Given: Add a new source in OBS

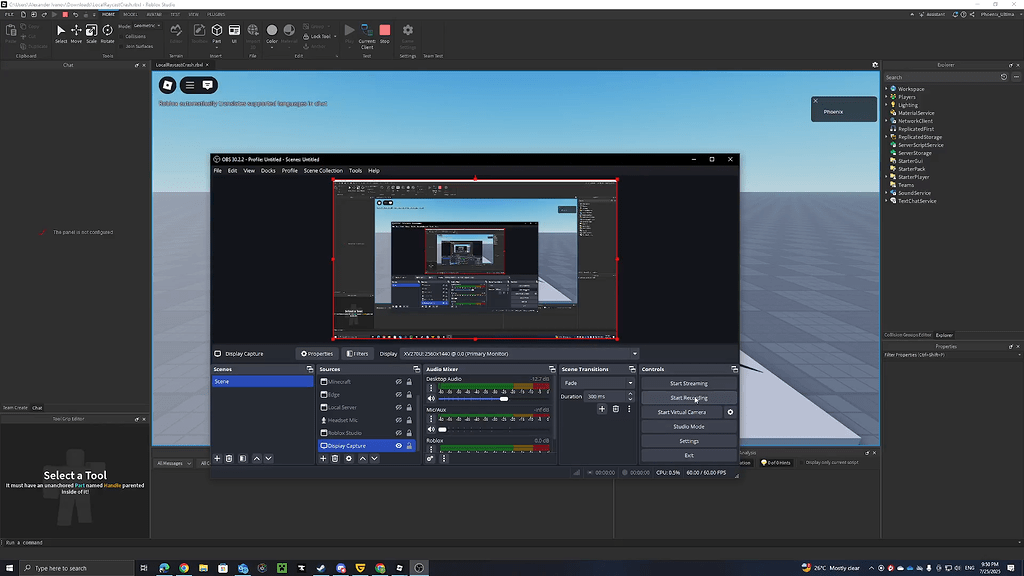Looking at the screenshot, I should coord(324,459).
